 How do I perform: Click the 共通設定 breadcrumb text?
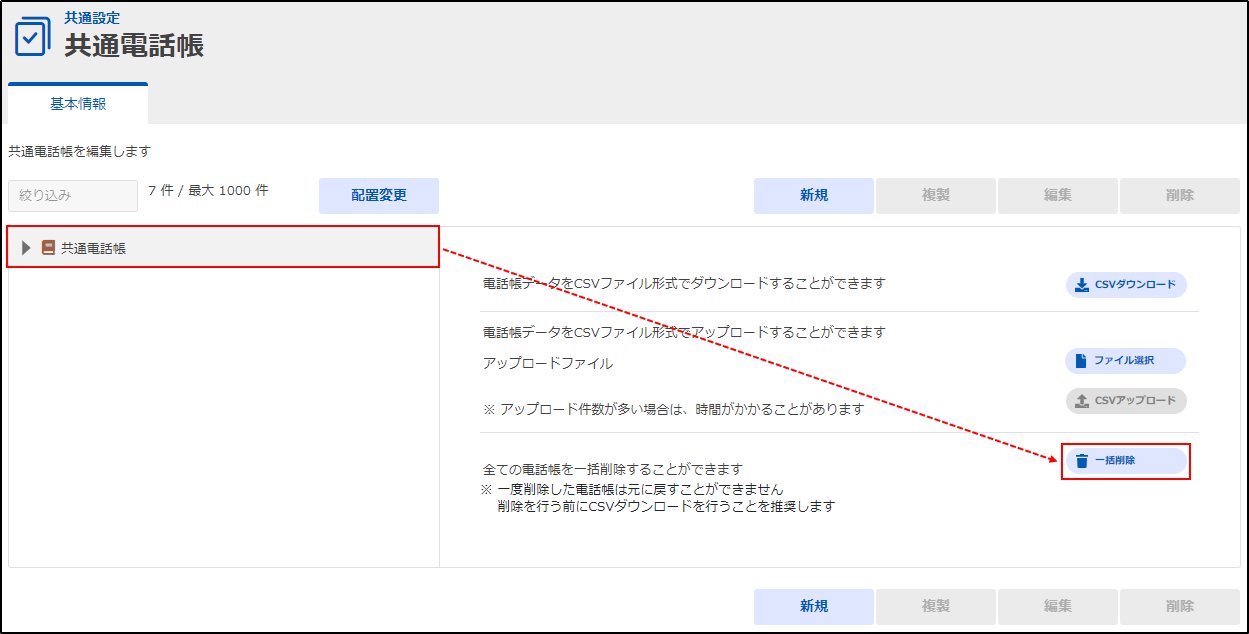point(92,18)
